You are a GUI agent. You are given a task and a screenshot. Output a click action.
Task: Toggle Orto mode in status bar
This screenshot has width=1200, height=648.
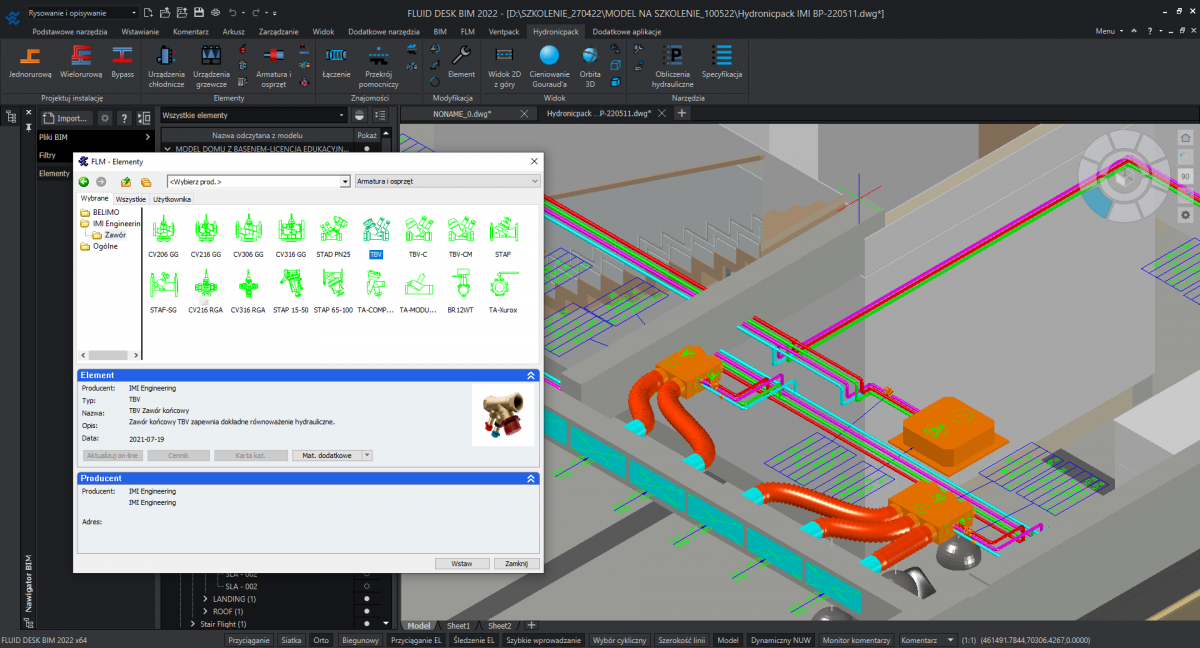[320, 640]
